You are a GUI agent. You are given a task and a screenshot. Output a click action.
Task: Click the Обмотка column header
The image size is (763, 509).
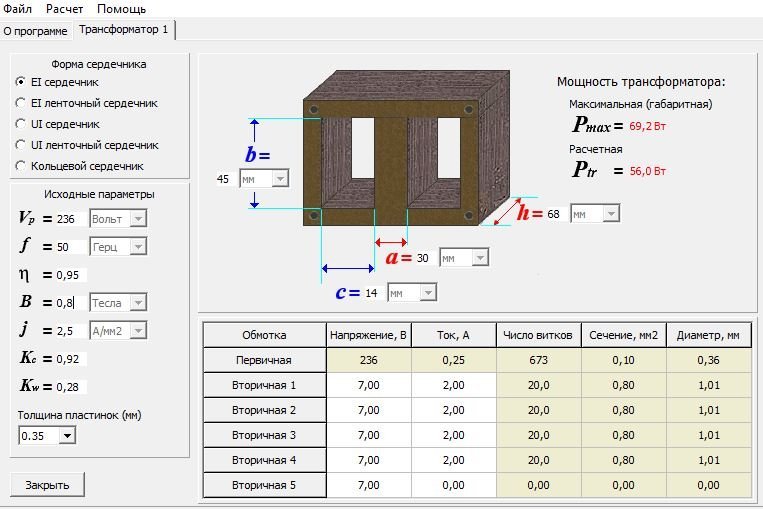click(x=264, y=335)
